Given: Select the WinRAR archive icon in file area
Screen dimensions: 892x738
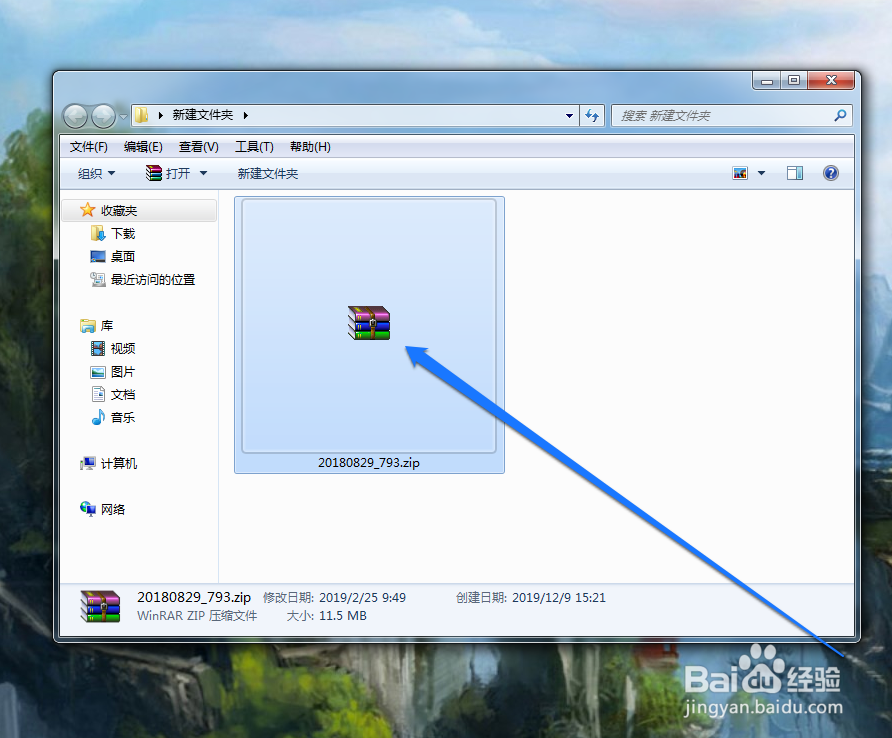Looking at the screenshot, I should tap(369, 323).
